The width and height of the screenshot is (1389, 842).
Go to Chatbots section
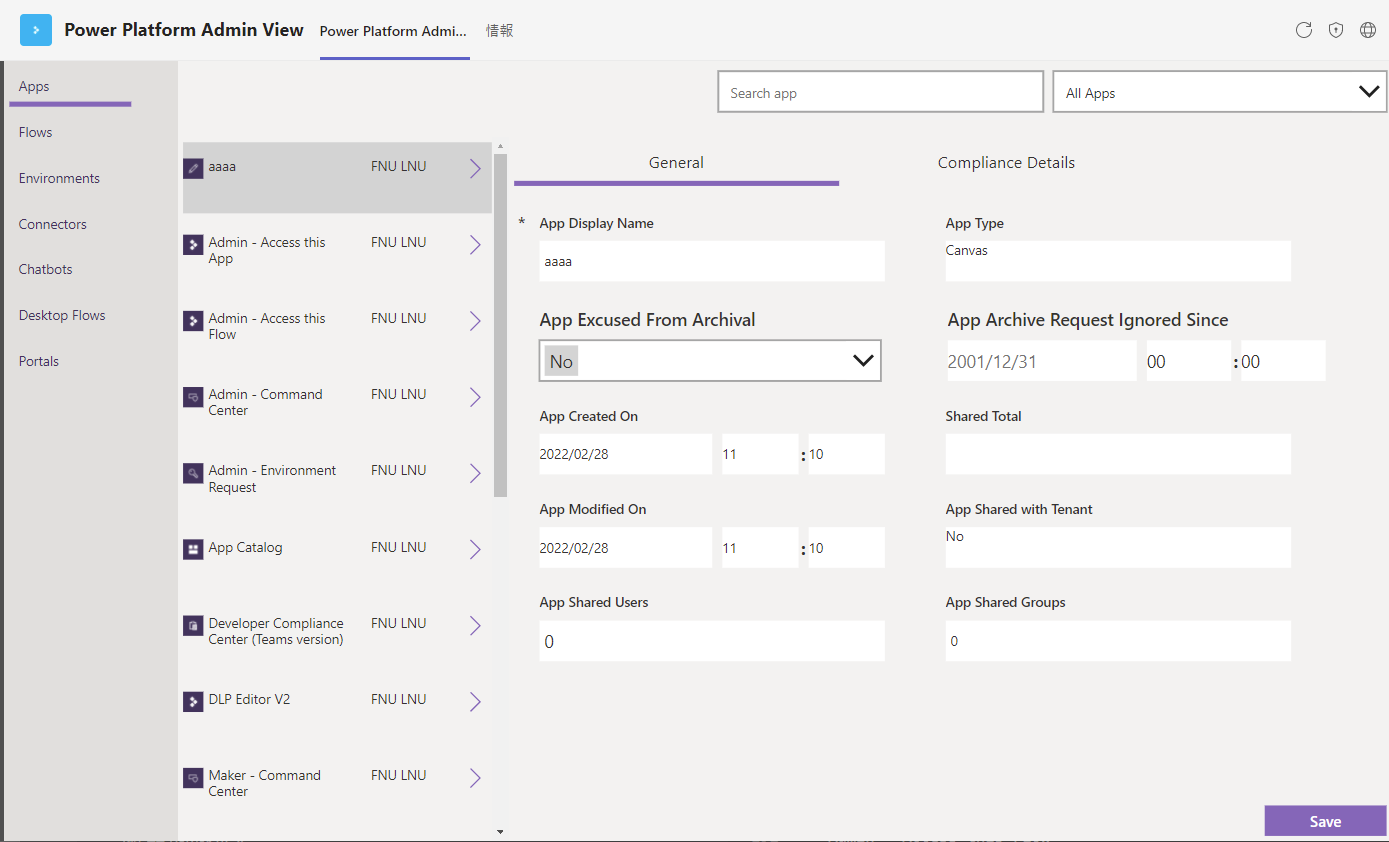[45, 269]
